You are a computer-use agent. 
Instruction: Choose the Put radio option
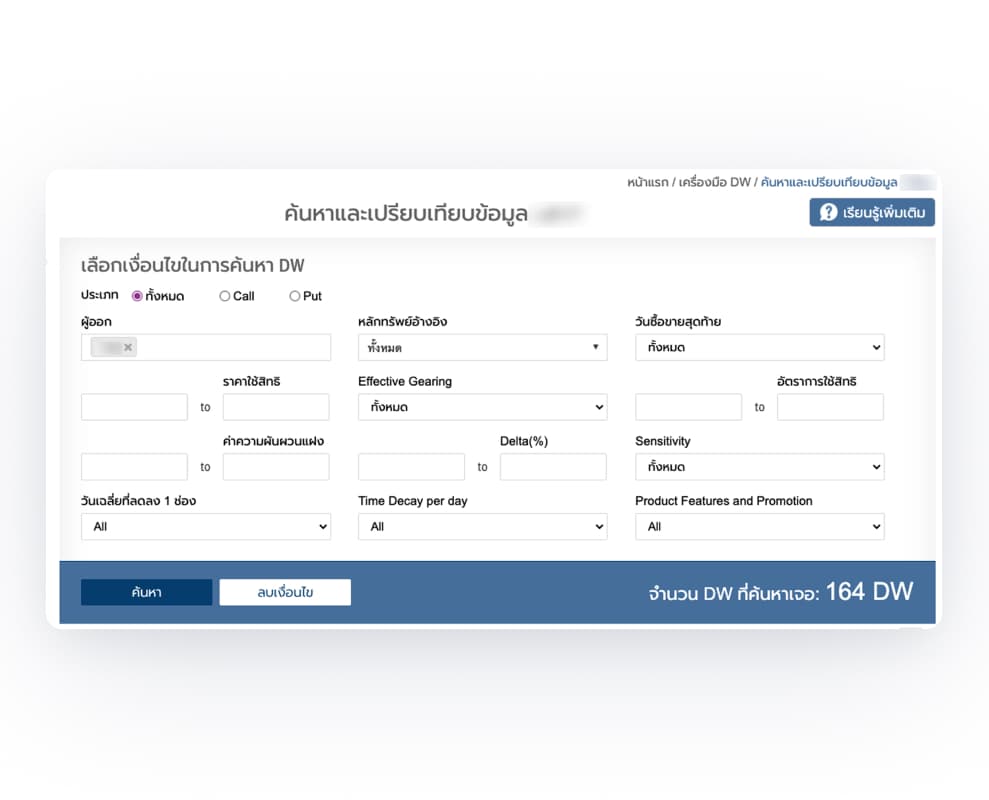295,296
